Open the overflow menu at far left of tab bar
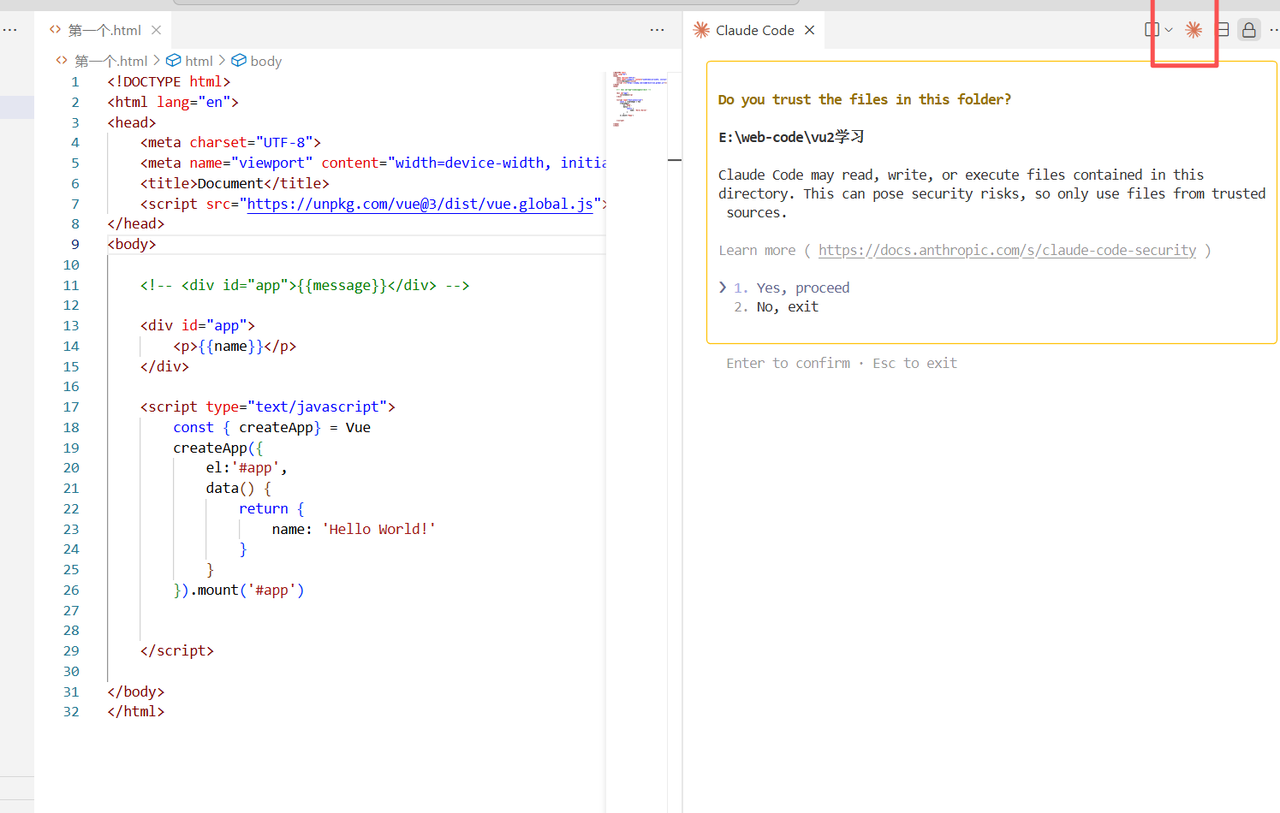 pos(9,30)
